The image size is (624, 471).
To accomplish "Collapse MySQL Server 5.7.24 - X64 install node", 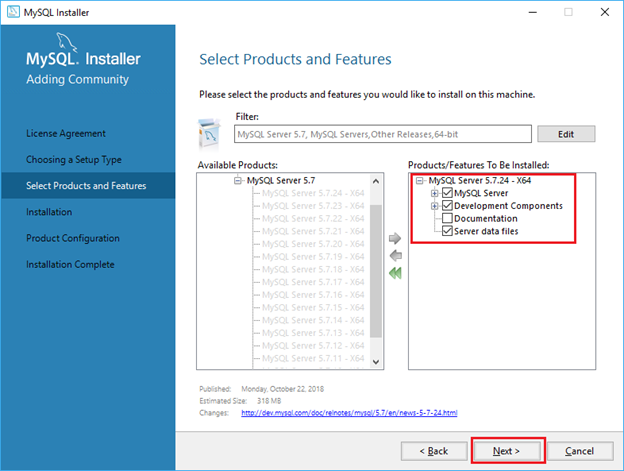I will [419, 181].
